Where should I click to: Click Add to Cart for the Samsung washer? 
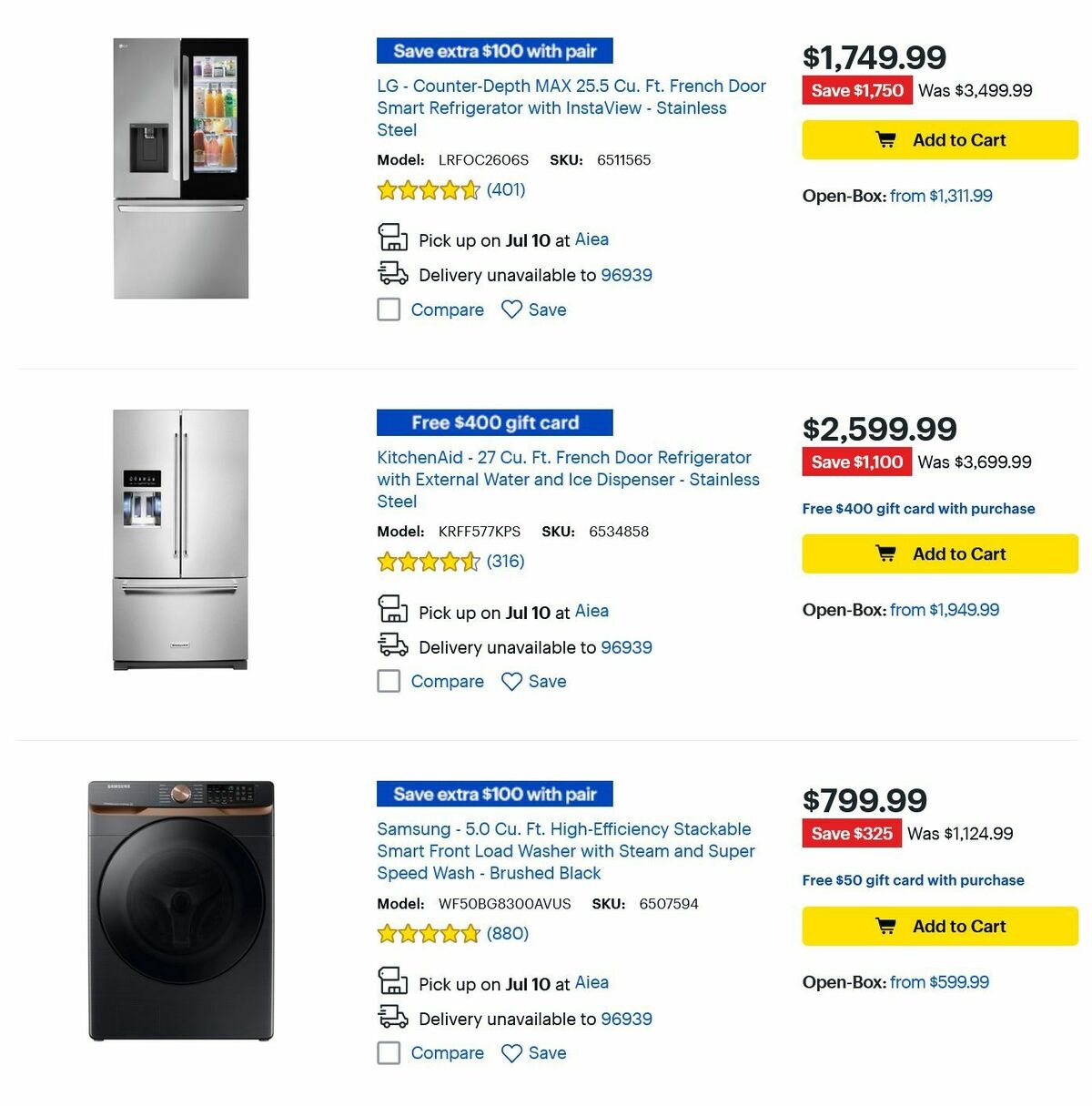(x=939, y=926)
